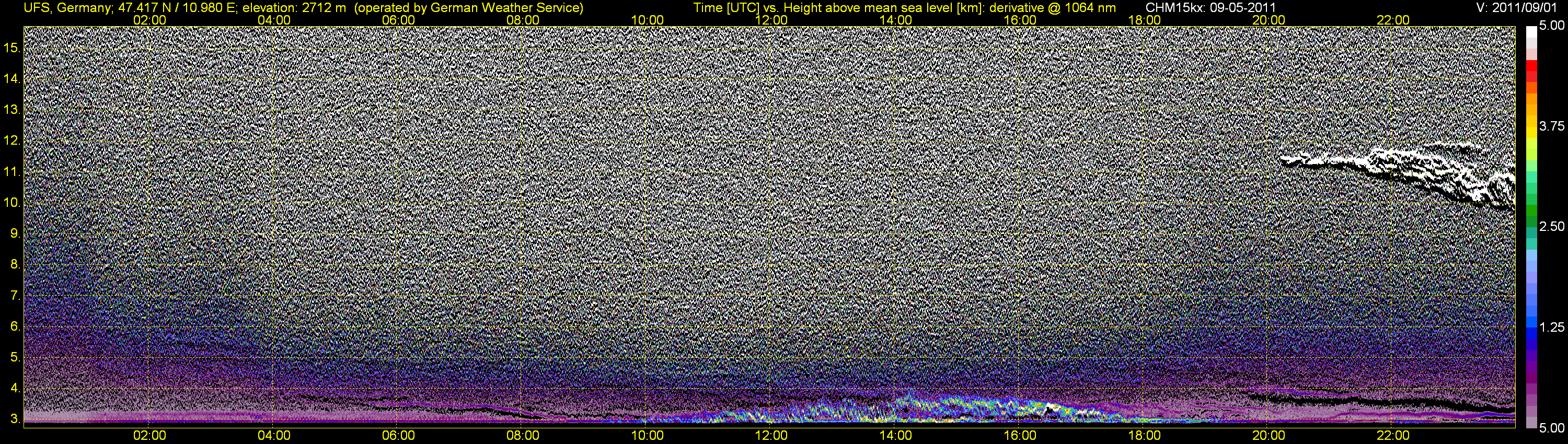
Task: Click the "UFS, Germany" station name
Action: coord(66,8)
